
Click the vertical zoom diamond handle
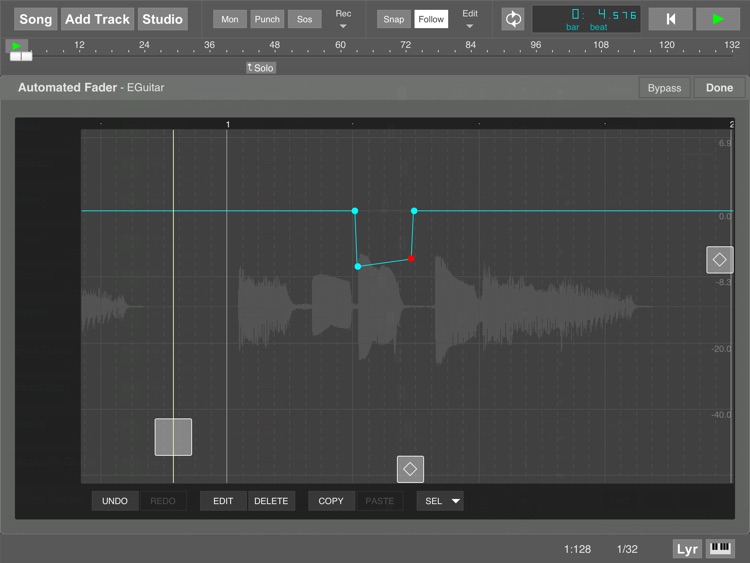[720, 260]
